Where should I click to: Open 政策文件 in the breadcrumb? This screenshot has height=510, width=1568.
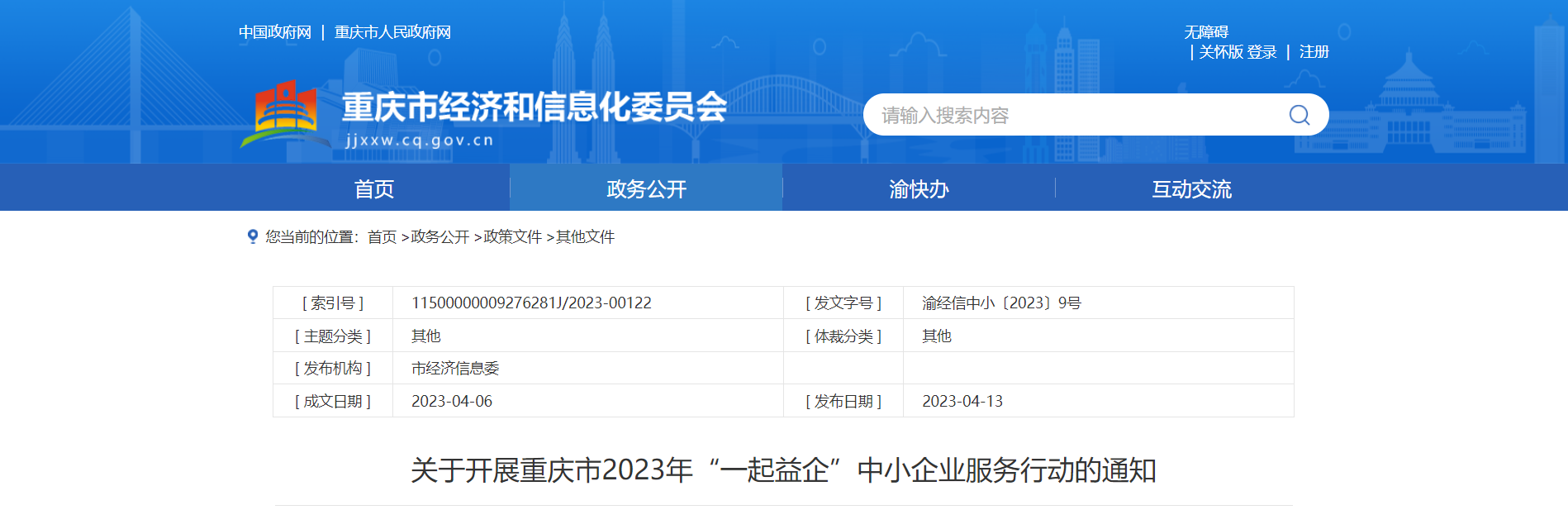point(512,237)
